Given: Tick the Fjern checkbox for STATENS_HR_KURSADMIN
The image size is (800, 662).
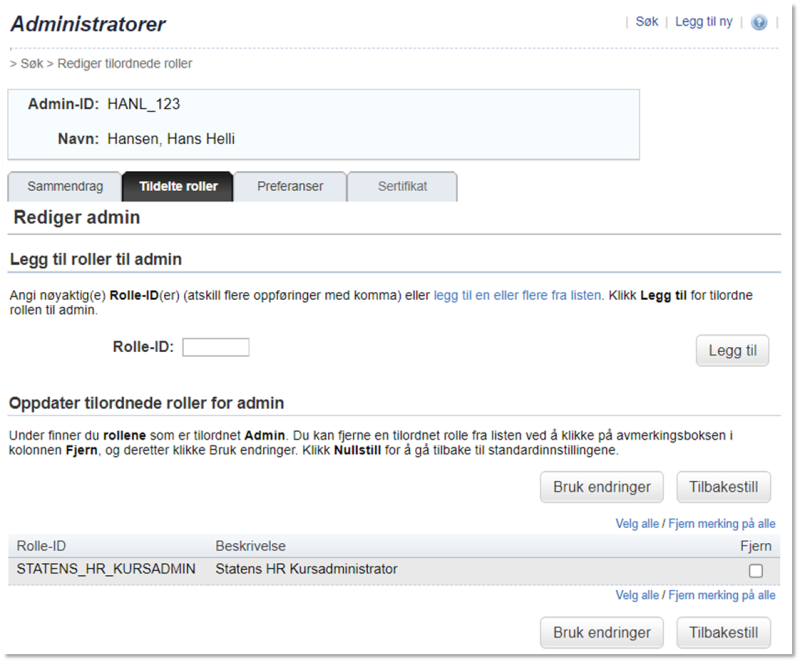Looking at the screenshot, I should [756, 571].
